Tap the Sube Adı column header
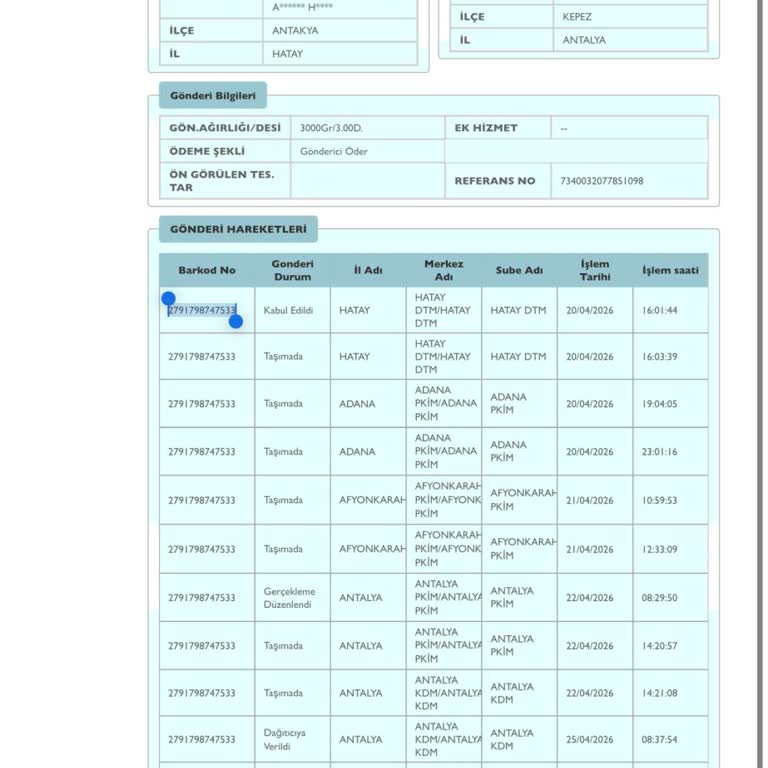Image resolution: width=768 pixels, height=768 pixels. (519, 270)
